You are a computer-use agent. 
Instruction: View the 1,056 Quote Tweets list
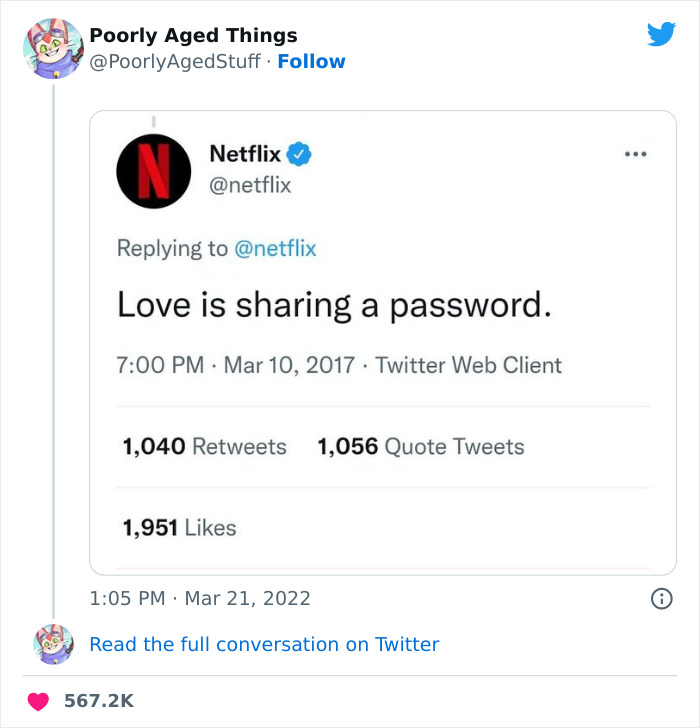[421, 447]
